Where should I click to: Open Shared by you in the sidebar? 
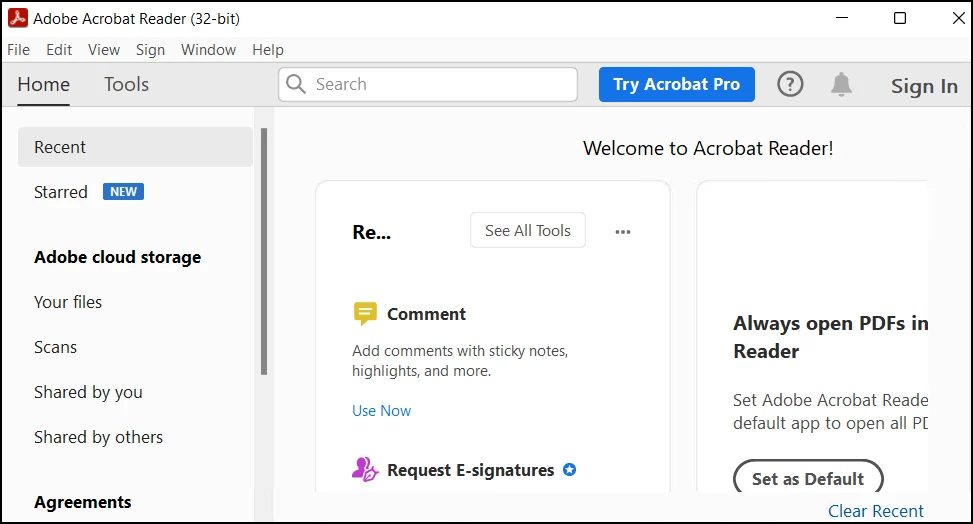pyautogui.click(x=88, y=392)
